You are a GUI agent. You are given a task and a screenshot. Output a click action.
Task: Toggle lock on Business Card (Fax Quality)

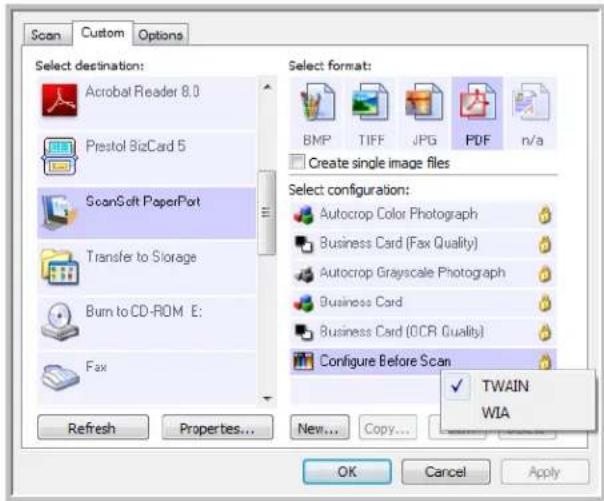(x=544, y=245)
